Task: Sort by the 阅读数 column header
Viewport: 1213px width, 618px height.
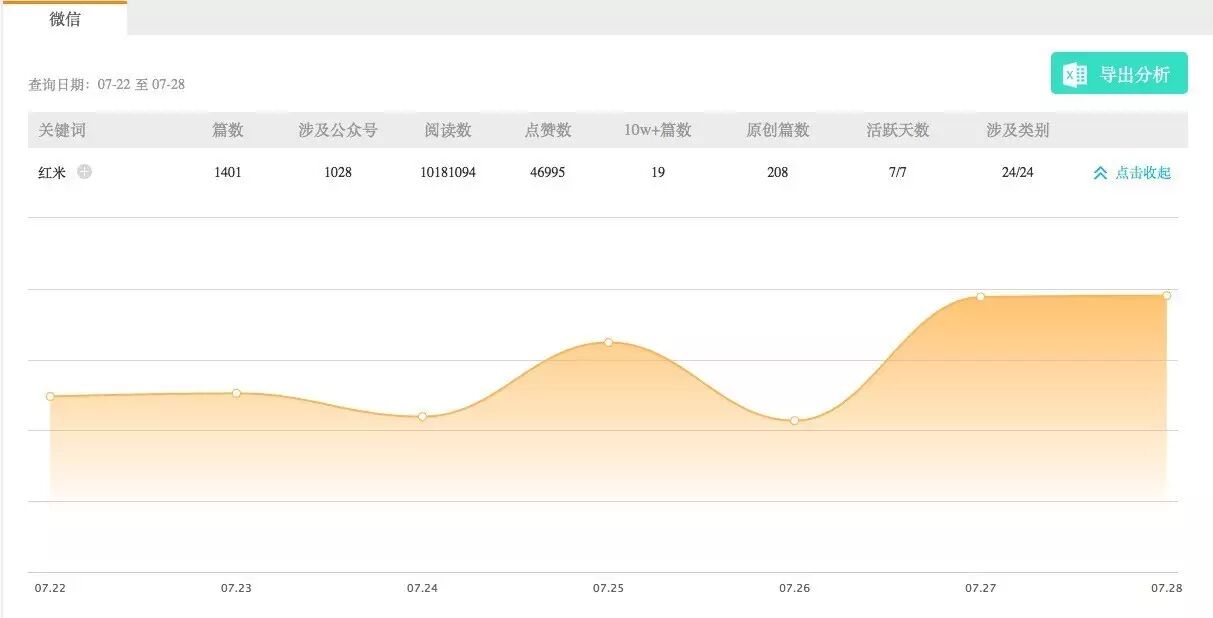Action: tap(447, 130)
